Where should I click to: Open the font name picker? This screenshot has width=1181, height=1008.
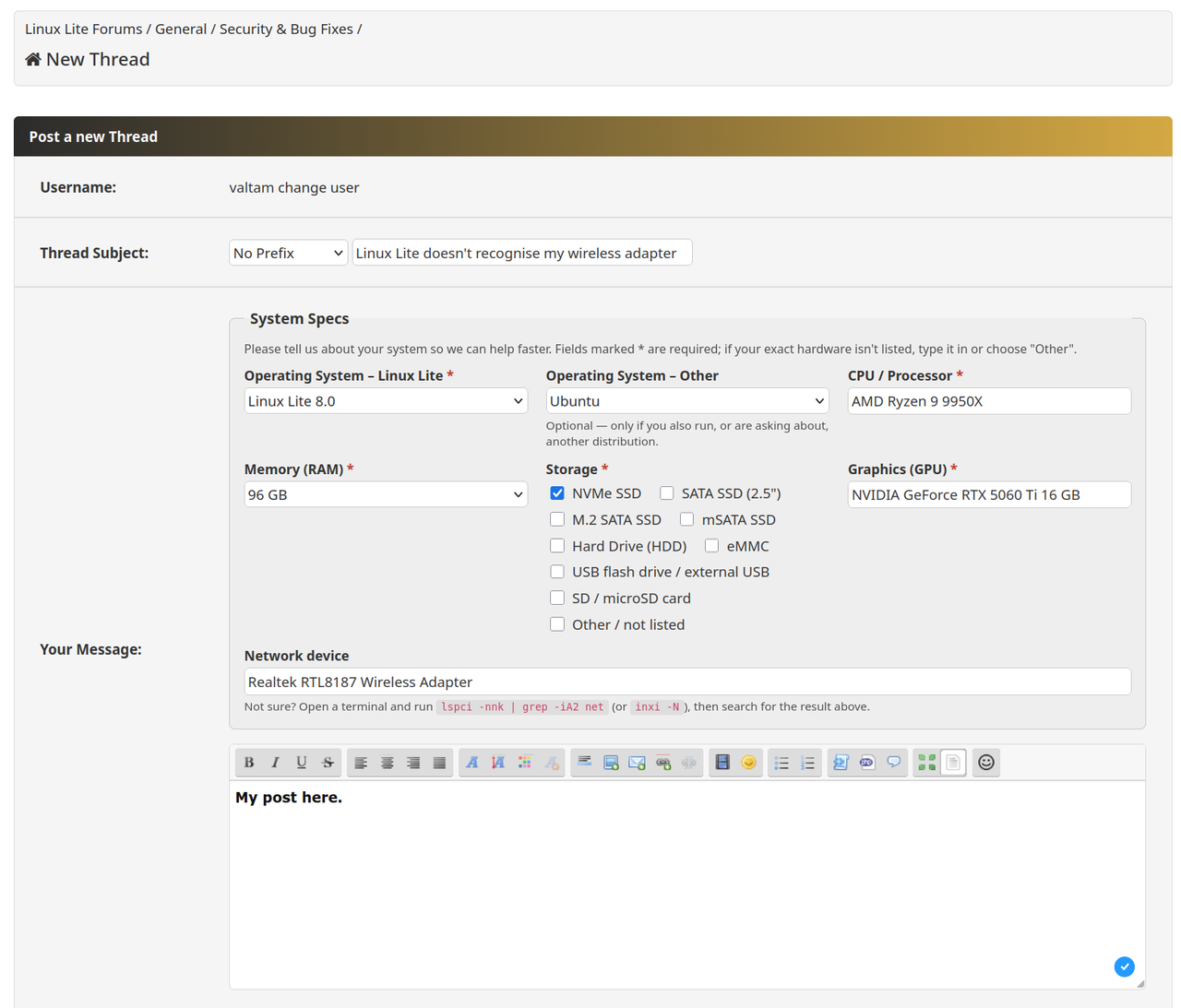pyautogui.click(x=472, y=763)
